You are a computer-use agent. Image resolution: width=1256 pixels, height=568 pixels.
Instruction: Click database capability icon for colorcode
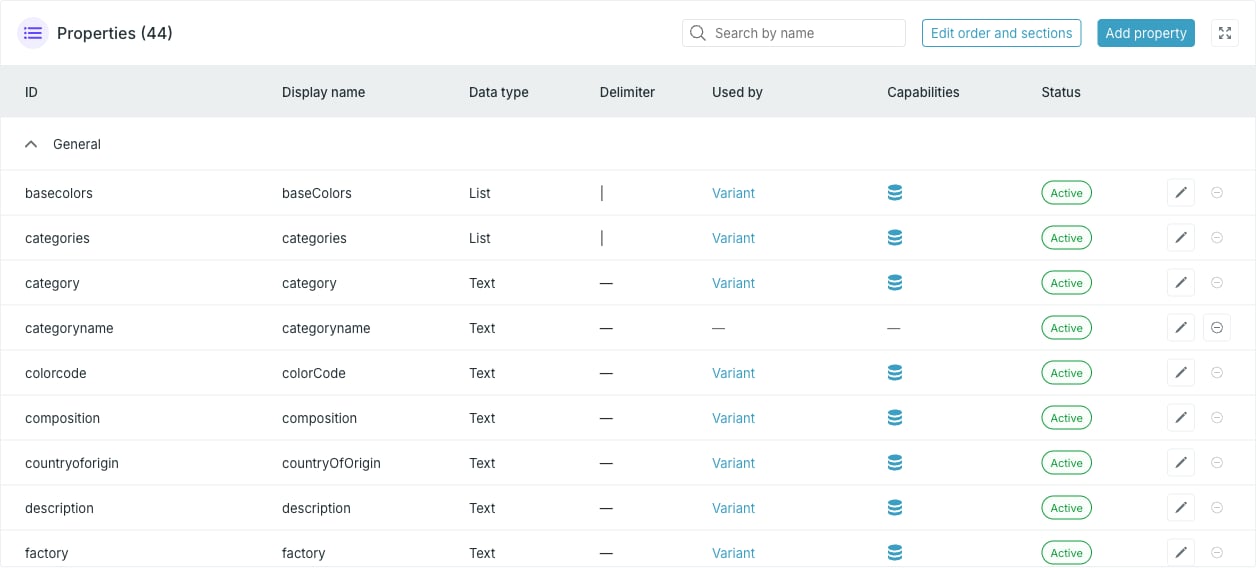895,373
